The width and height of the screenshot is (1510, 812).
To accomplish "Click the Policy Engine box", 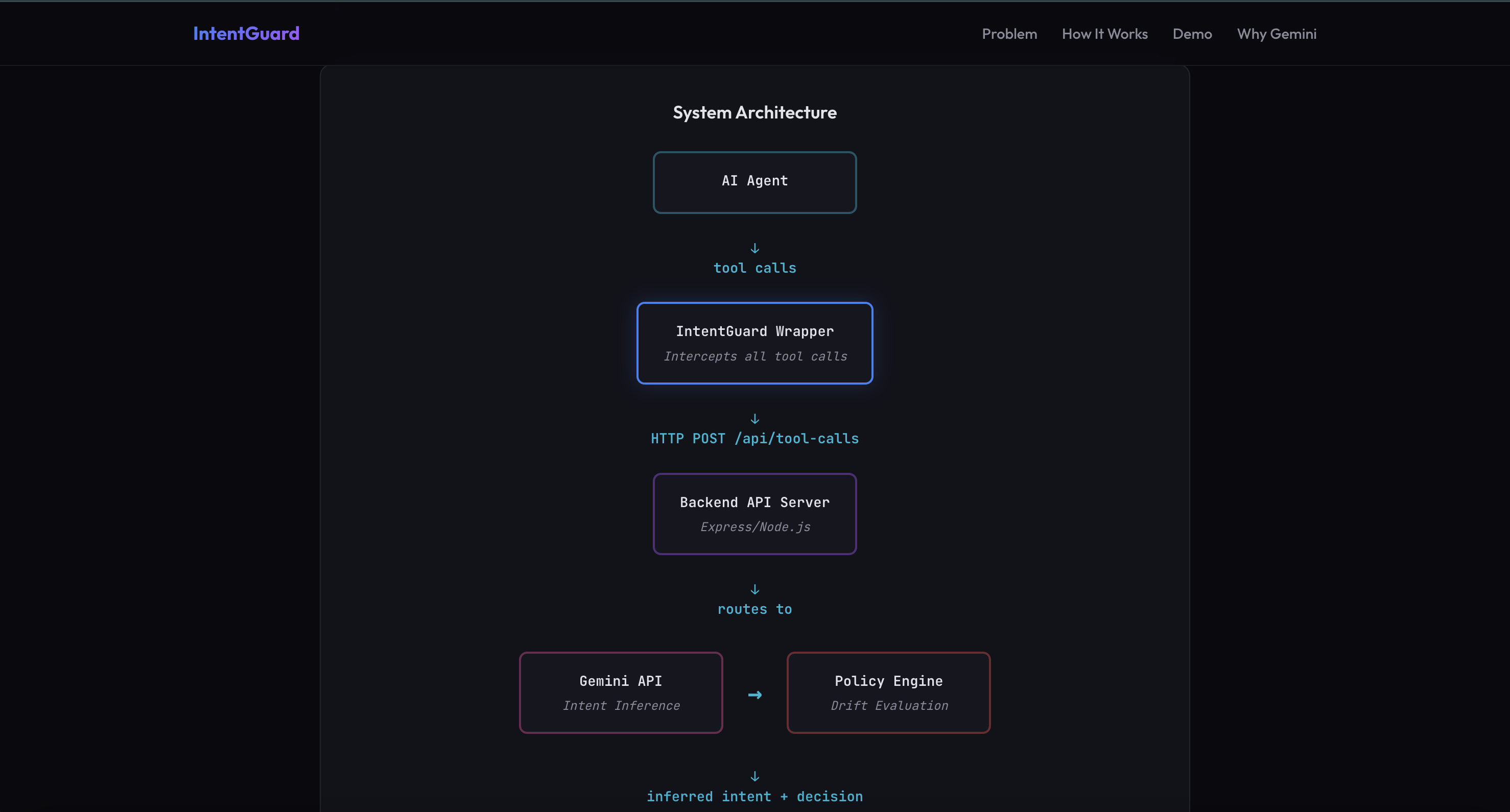I will coord(888,692).
